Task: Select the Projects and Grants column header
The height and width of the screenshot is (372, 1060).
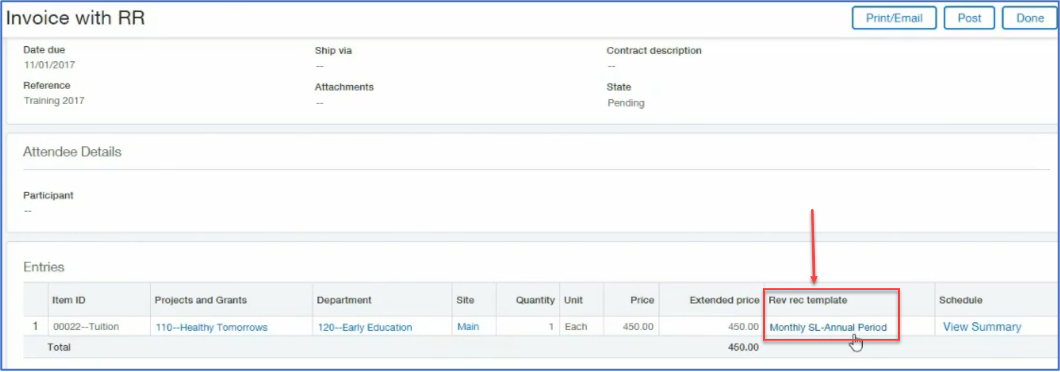Action: click(231, 300)
